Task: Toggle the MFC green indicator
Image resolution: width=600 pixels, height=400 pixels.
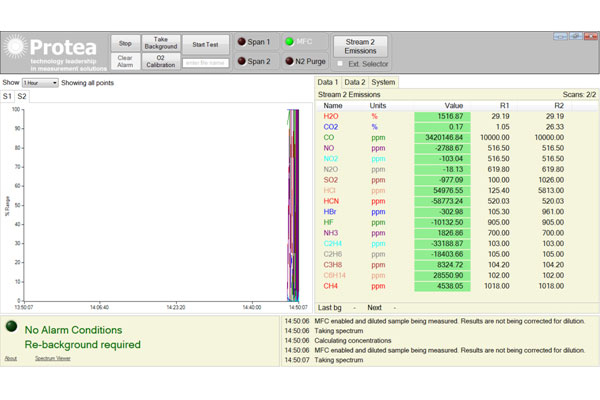Action: pyautogui.click(x=290, y=41)
